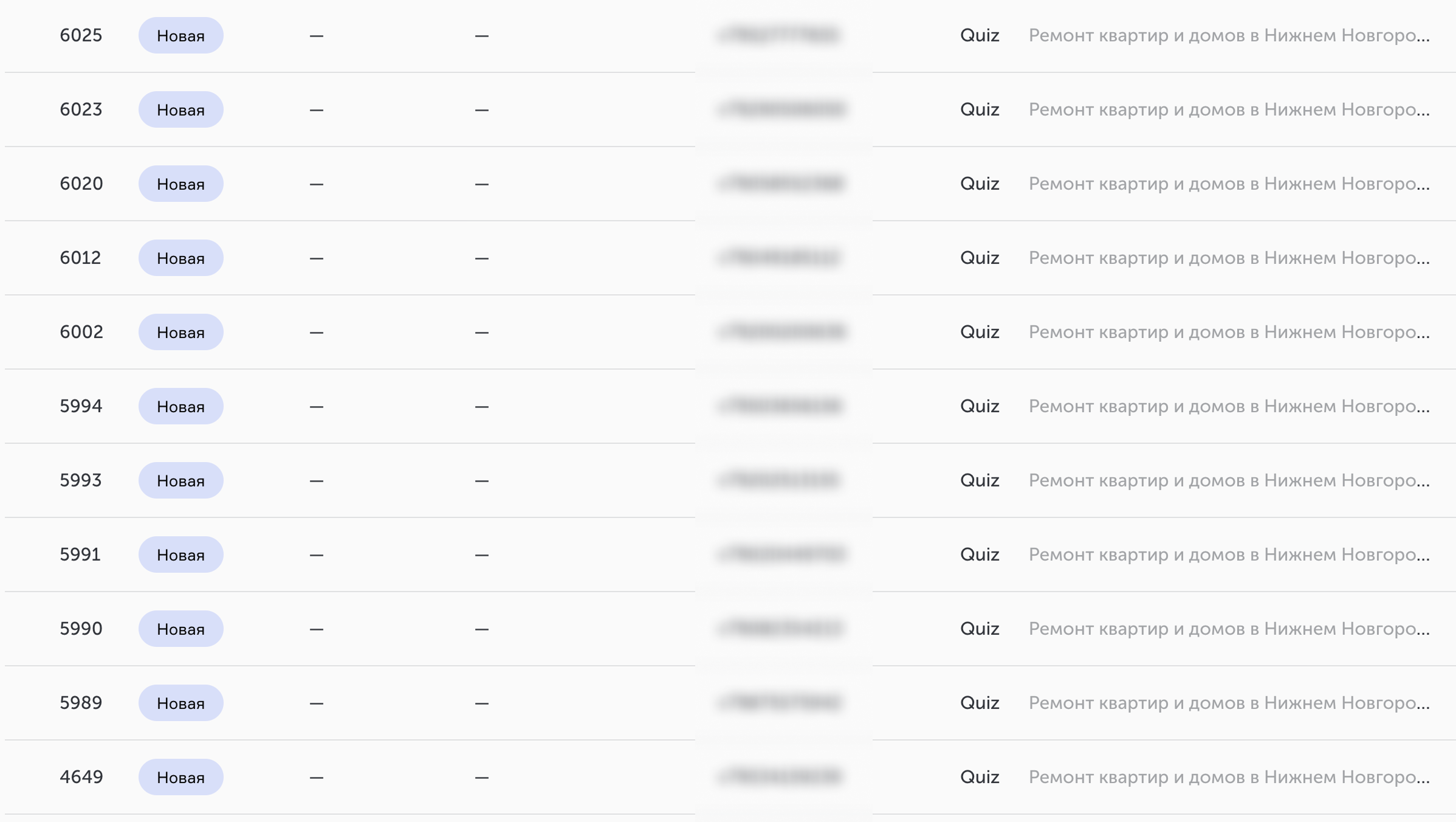Open the Ремонт квартир page title in row 5990
The width and height of the screenshot is (1456, 822).
[1229, 629]
